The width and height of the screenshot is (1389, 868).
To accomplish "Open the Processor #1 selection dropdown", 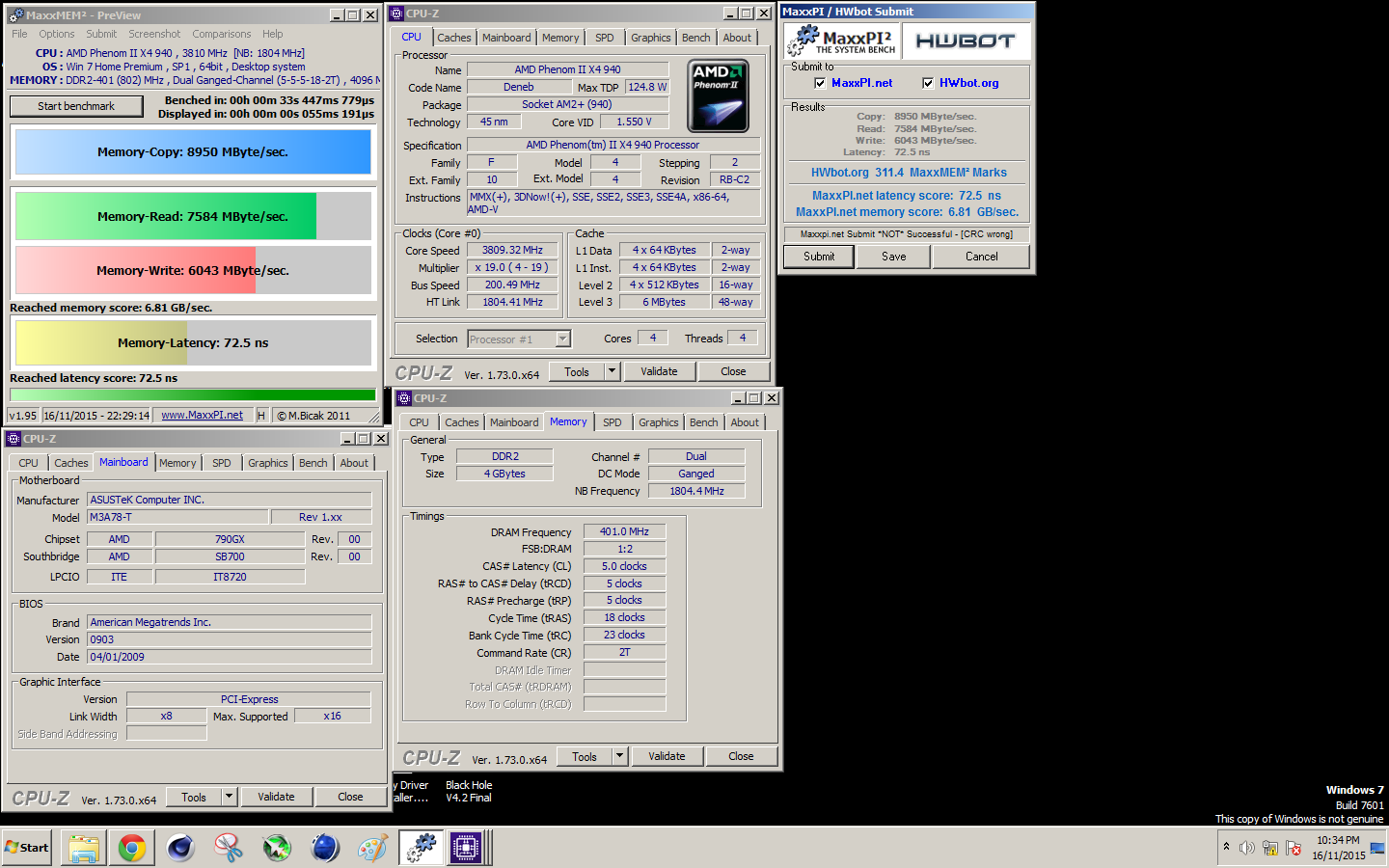I will [563, 339].
